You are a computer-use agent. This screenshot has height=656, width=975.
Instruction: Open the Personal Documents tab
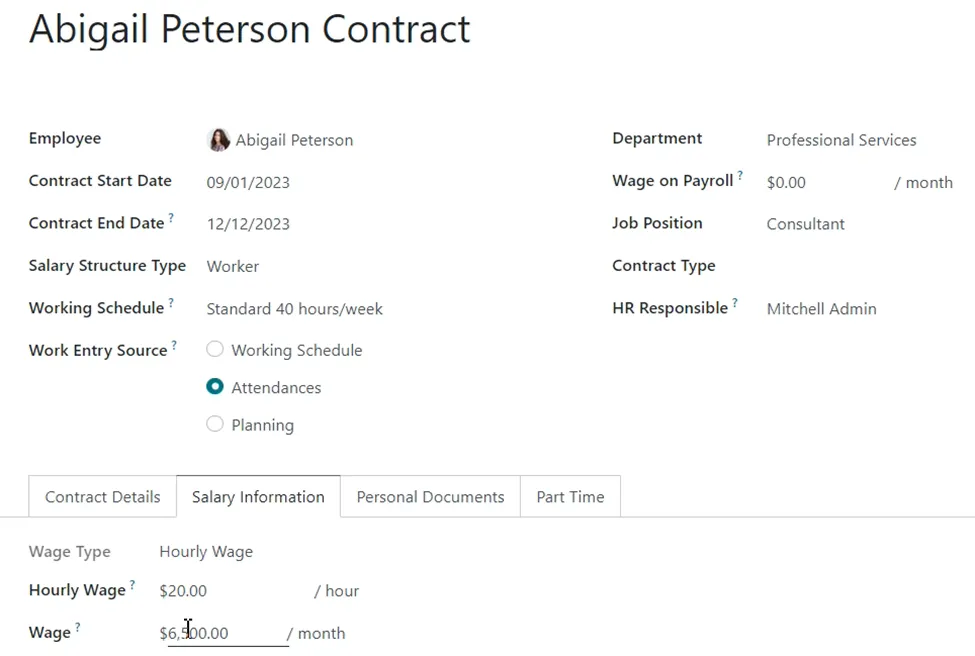click(430, 497)
